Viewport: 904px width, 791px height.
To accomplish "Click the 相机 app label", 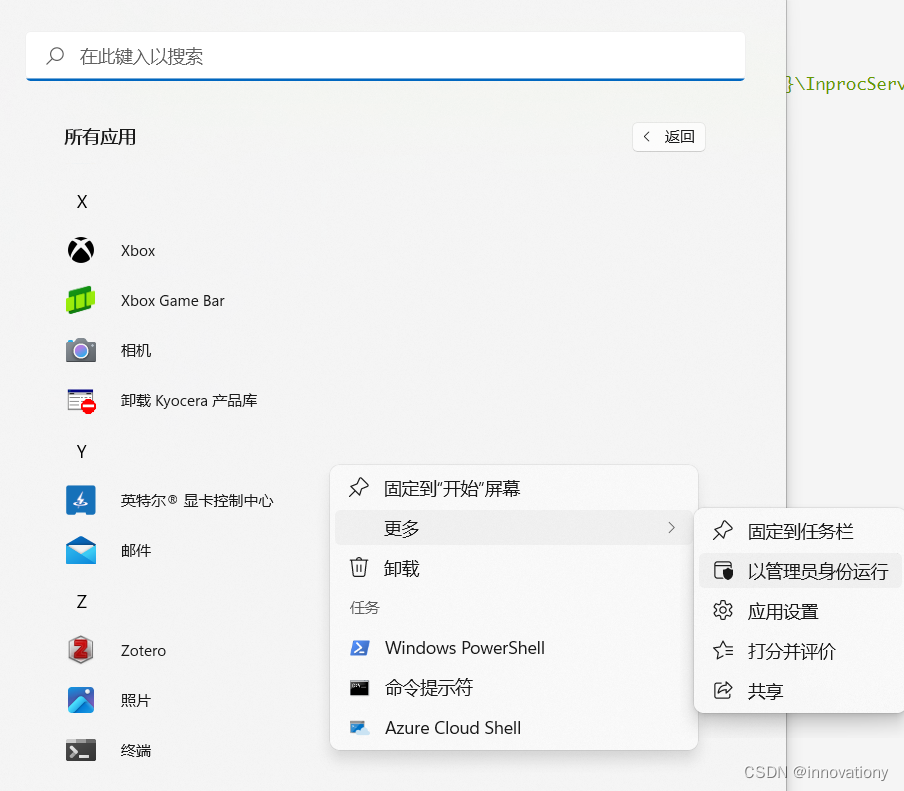I will [136, 351].
